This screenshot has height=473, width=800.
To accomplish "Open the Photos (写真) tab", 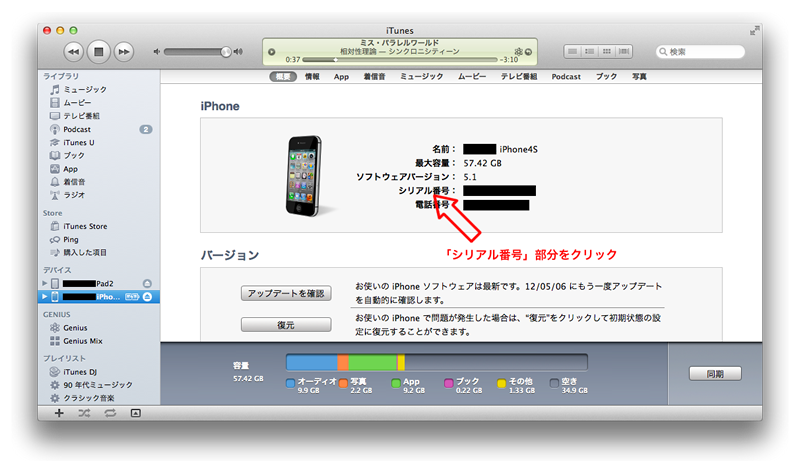I will click(639, 77).
